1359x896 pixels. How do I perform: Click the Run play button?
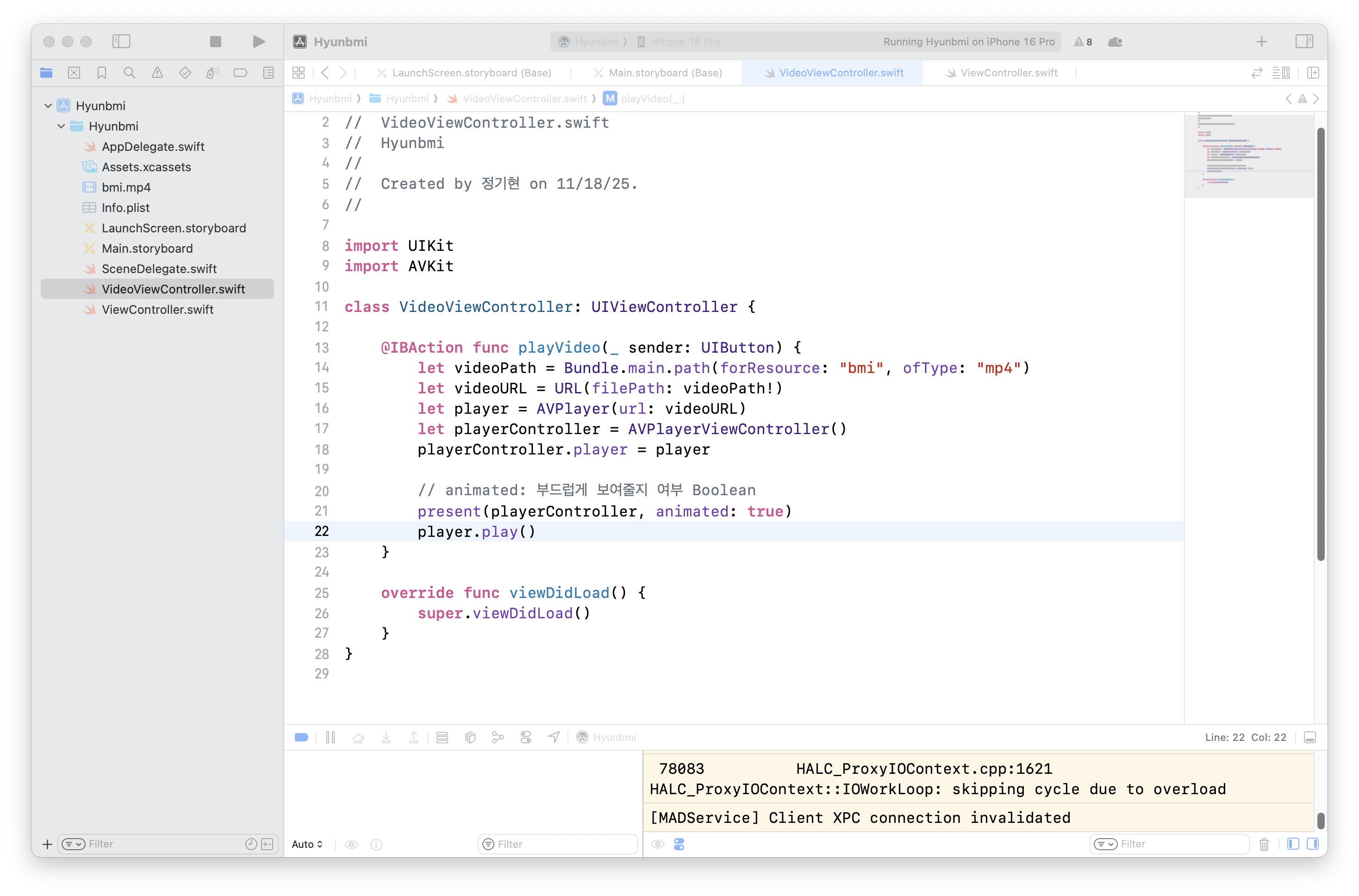point(258,42)
